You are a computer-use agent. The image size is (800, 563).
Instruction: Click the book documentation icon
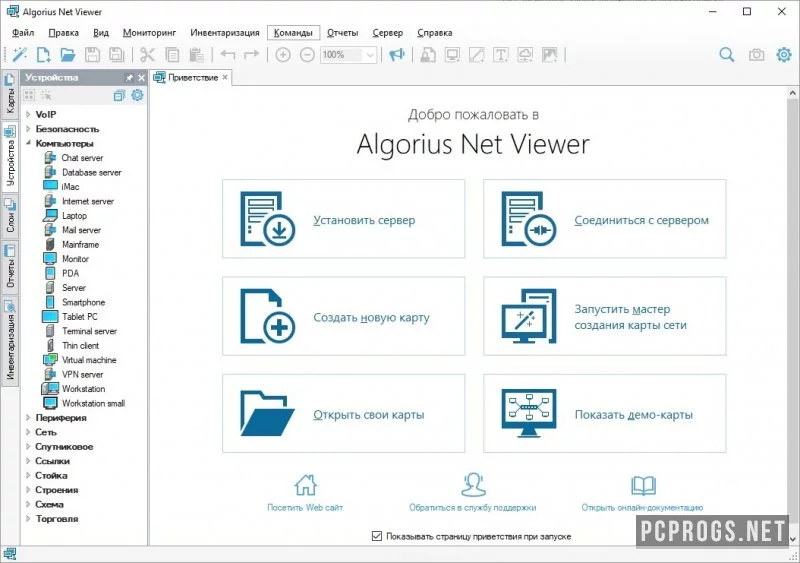coord(643,485)
